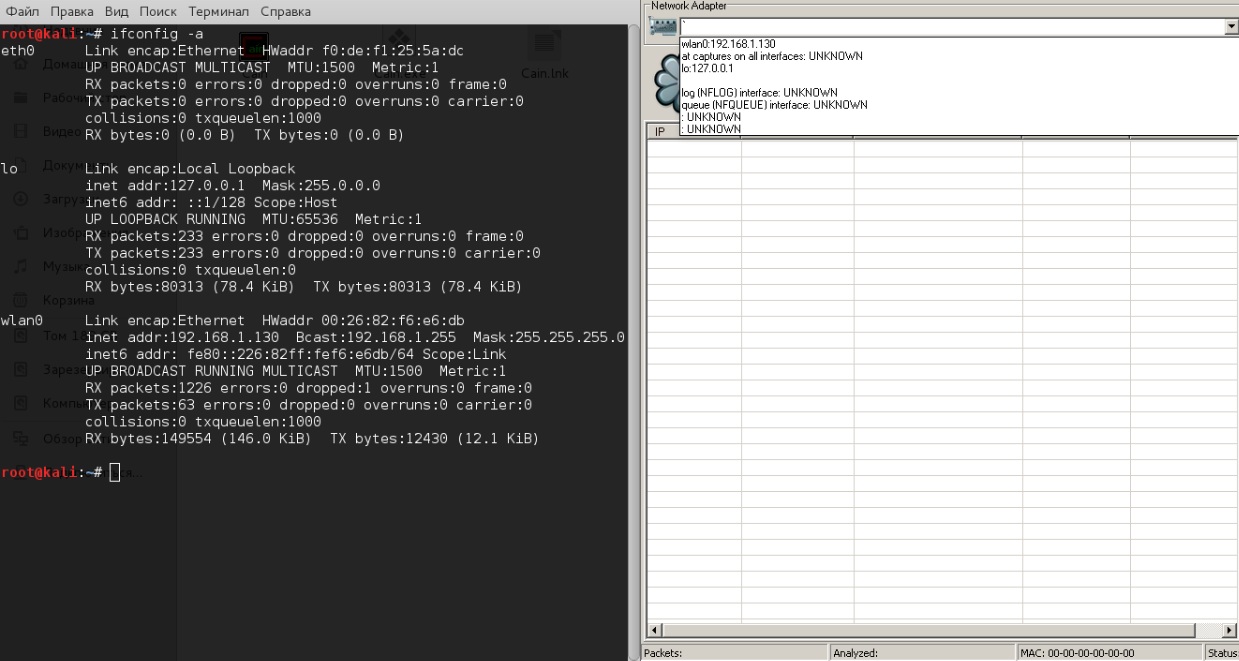Expand the Network Adapter dropdown arrow
This screenshot has width=1239, height=661.
point(1231,27)
